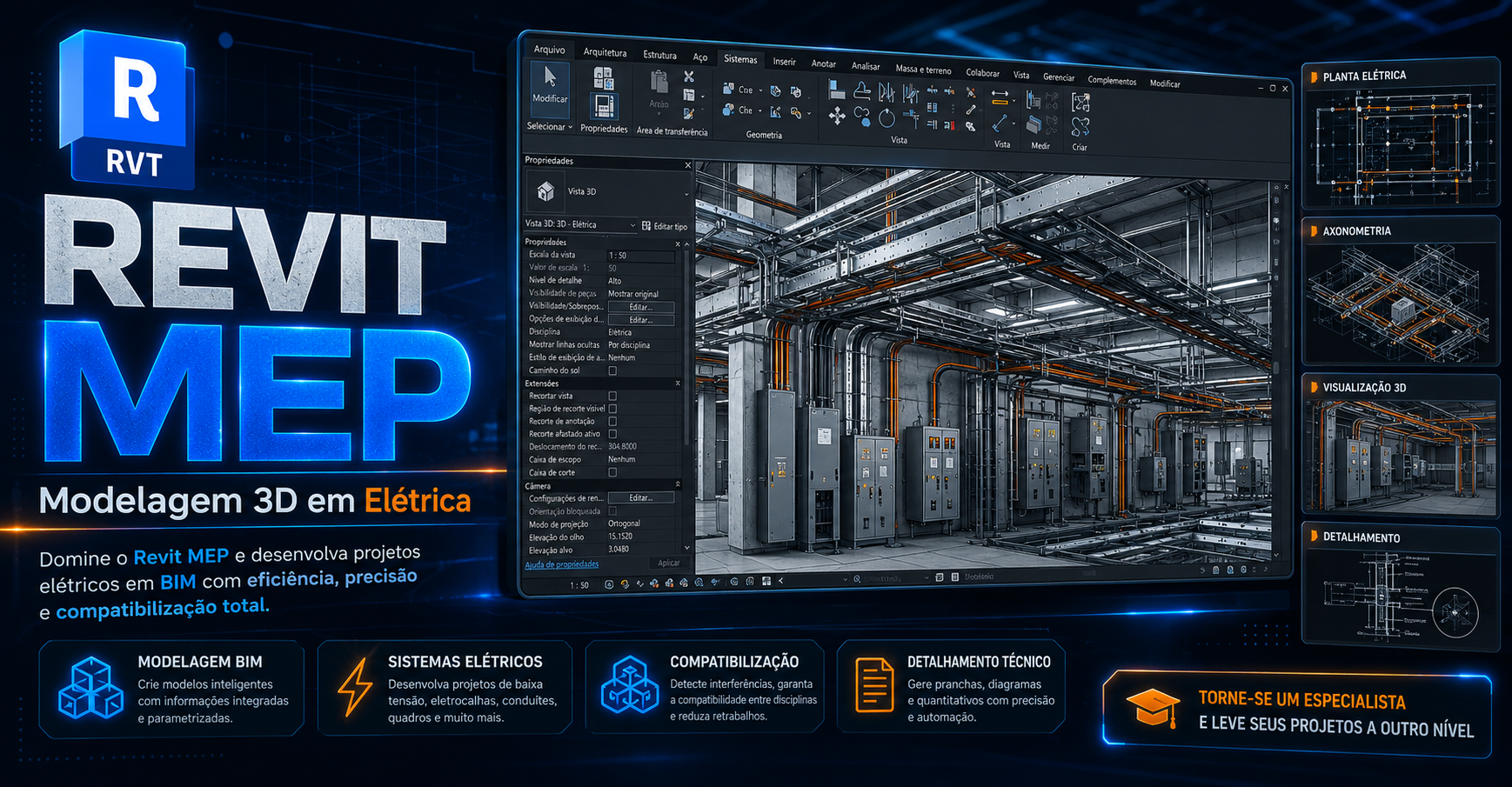
Task: Click the cut scissors icon
Action: (689, 76)
